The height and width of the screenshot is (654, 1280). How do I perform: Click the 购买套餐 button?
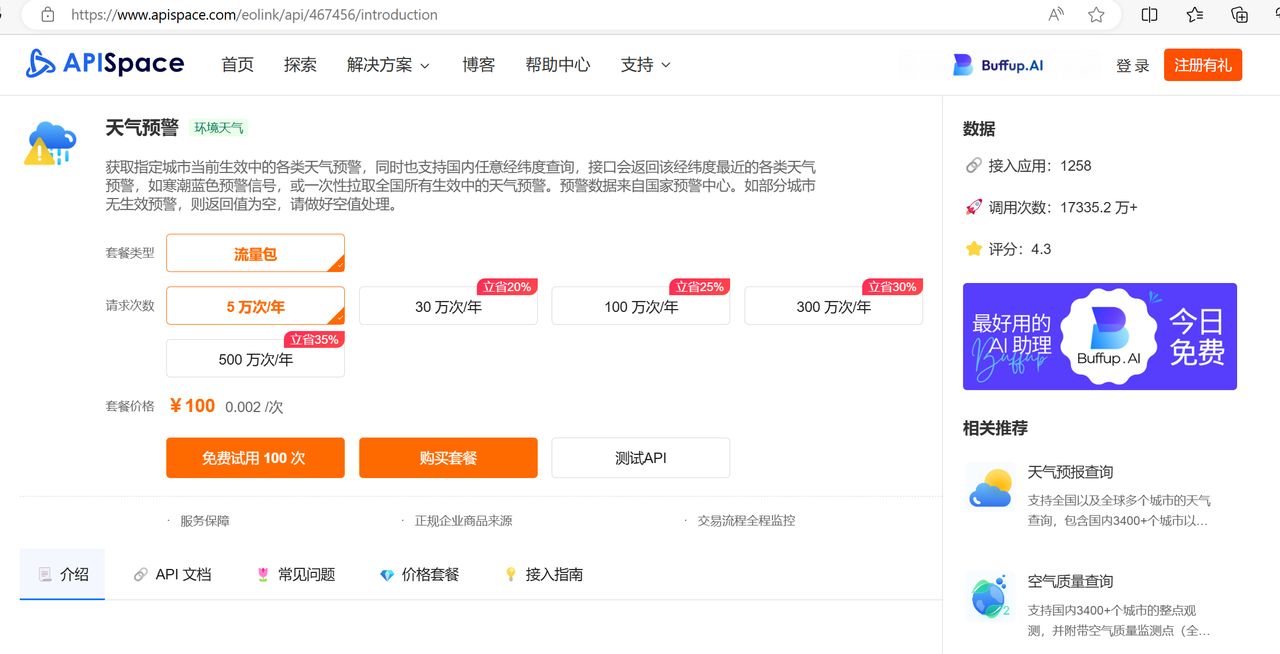coord(448,457)
